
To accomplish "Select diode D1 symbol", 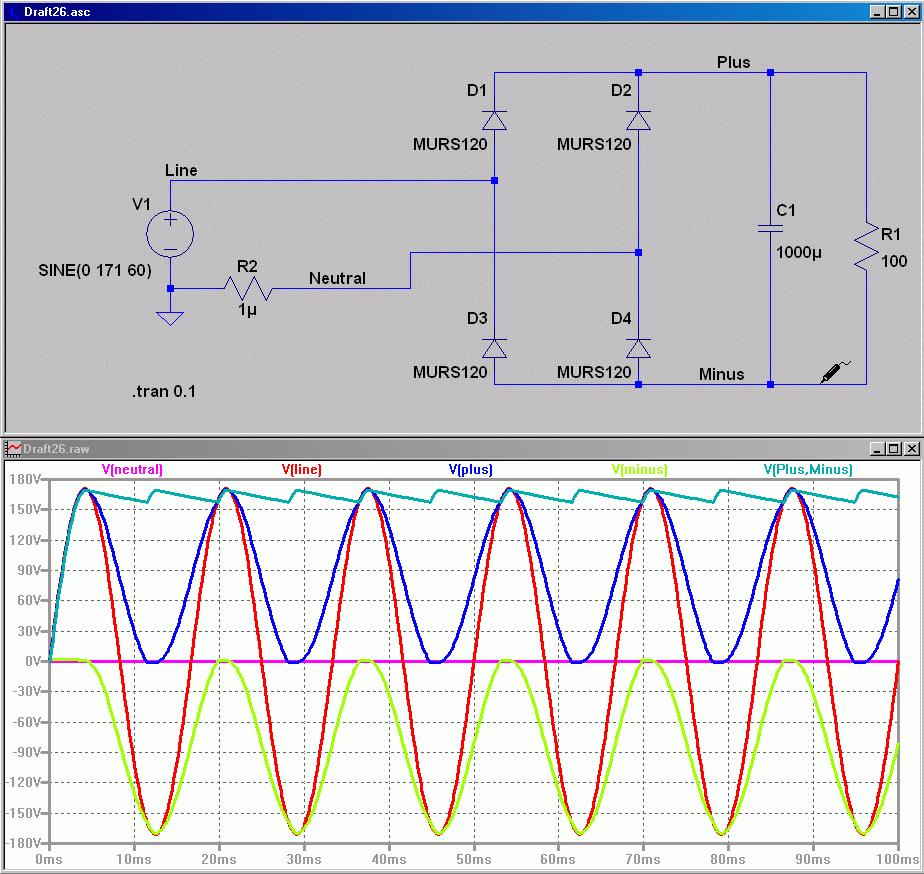I will tap(494, 120).
